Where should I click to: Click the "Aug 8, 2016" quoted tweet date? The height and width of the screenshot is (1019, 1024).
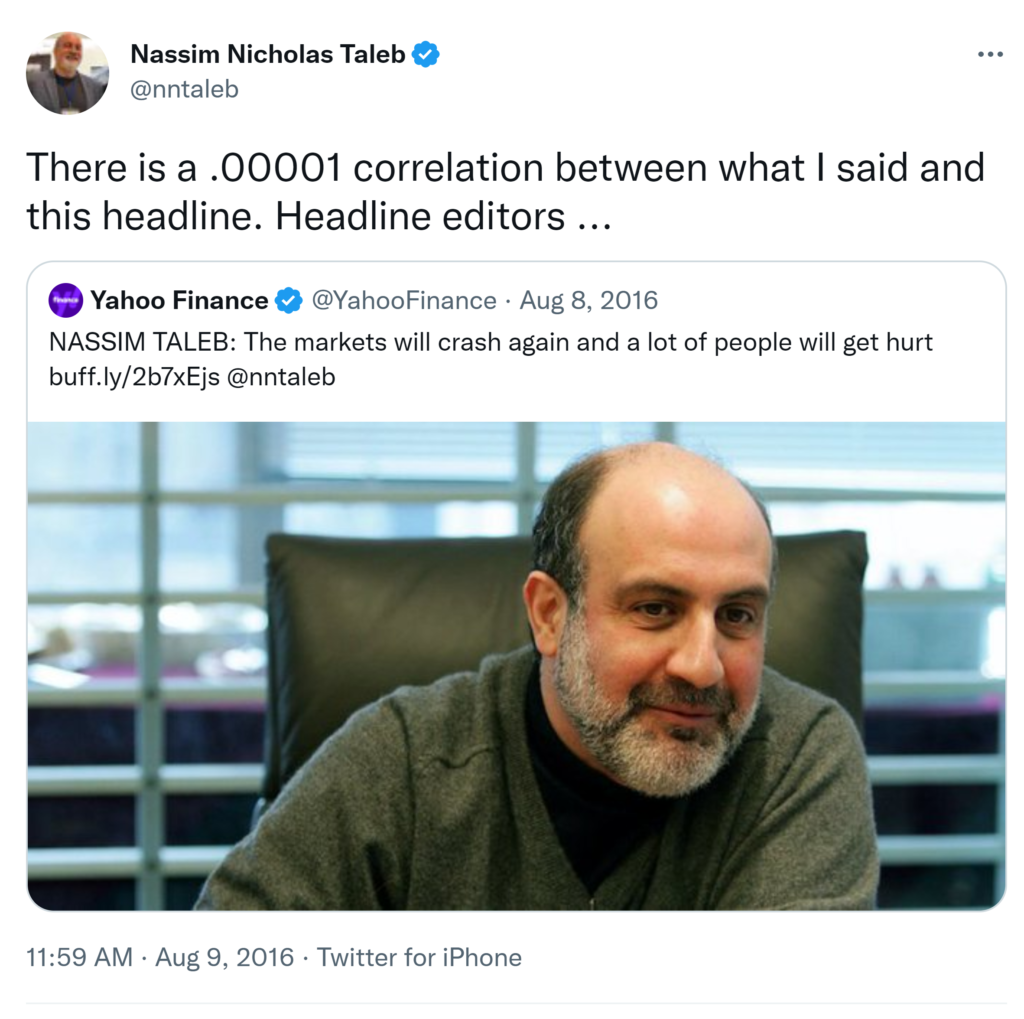pos(589,300)
